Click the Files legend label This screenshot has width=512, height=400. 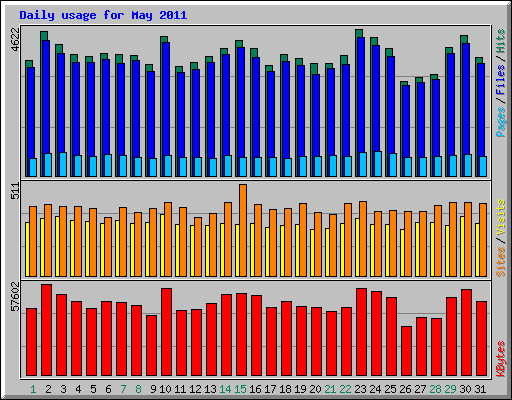tap(500, 79)
